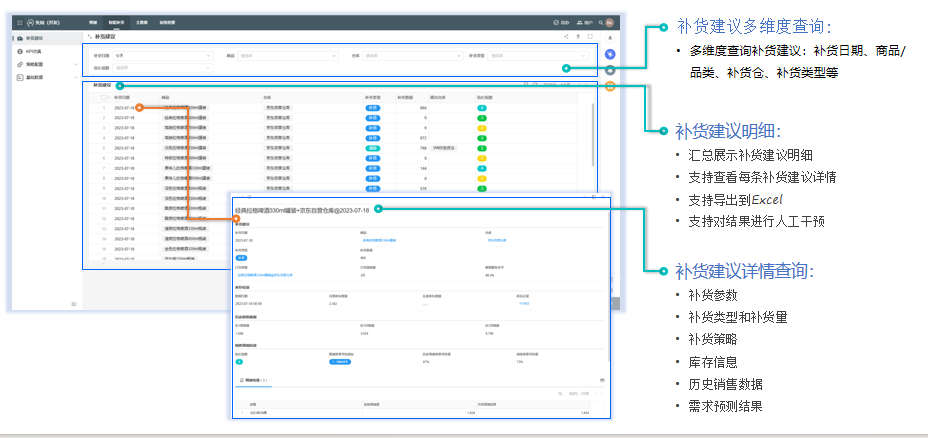
Task: Switch to the 主数据 top navigation tab
Action: click(x=141, y=21)
